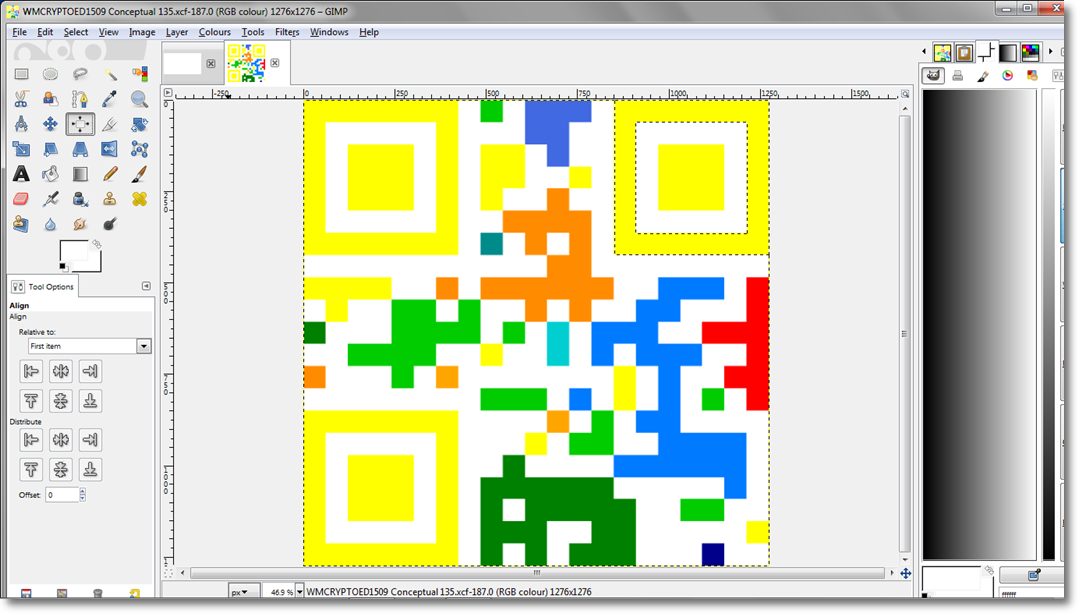The height and width of the screenshot is (615, 1080).
Task: Open the Gradients dock tab
Action: (1008, 52)
